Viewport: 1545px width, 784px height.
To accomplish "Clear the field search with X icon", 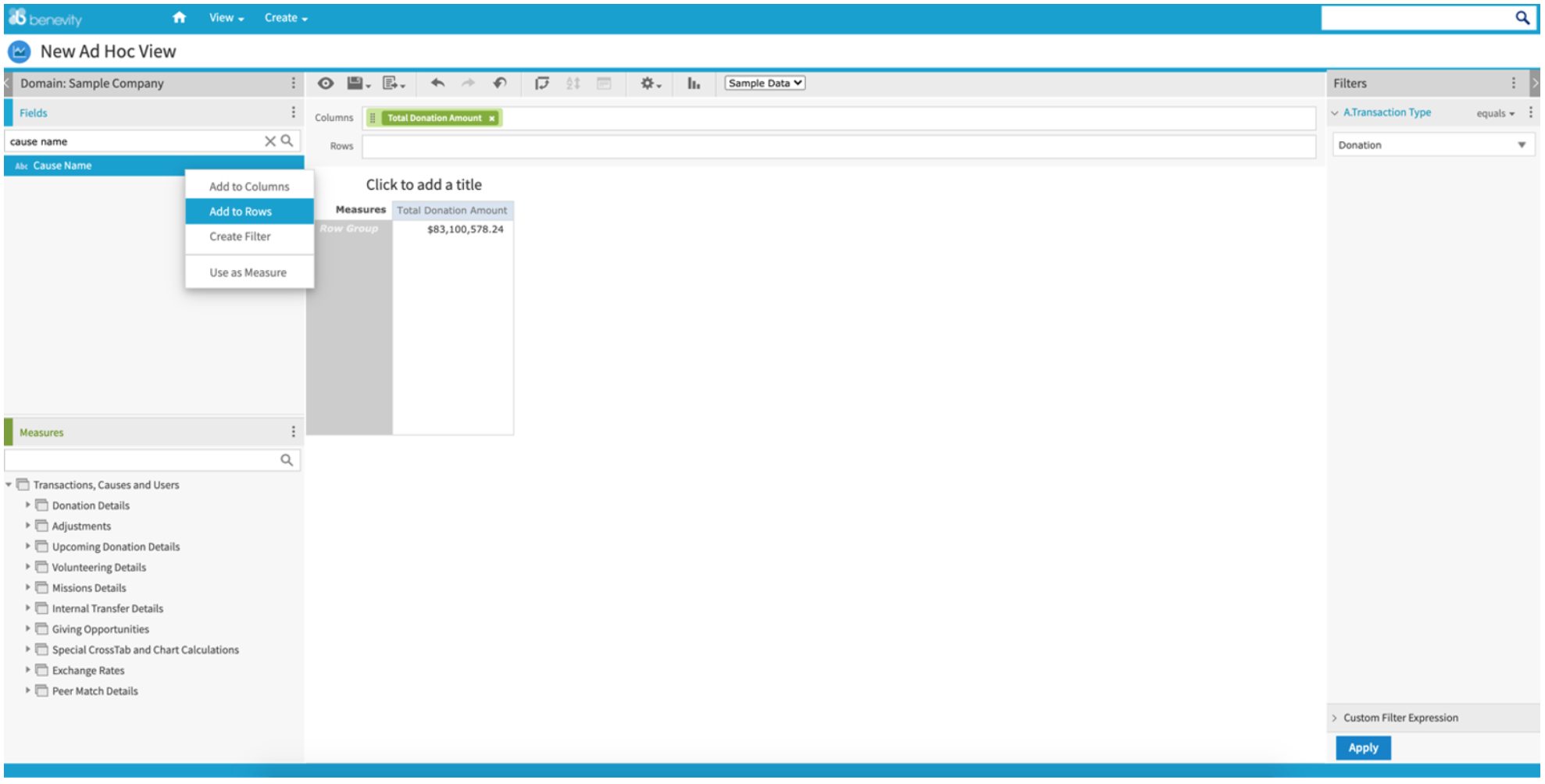I will pyautogui.click(x=269, y=141).
